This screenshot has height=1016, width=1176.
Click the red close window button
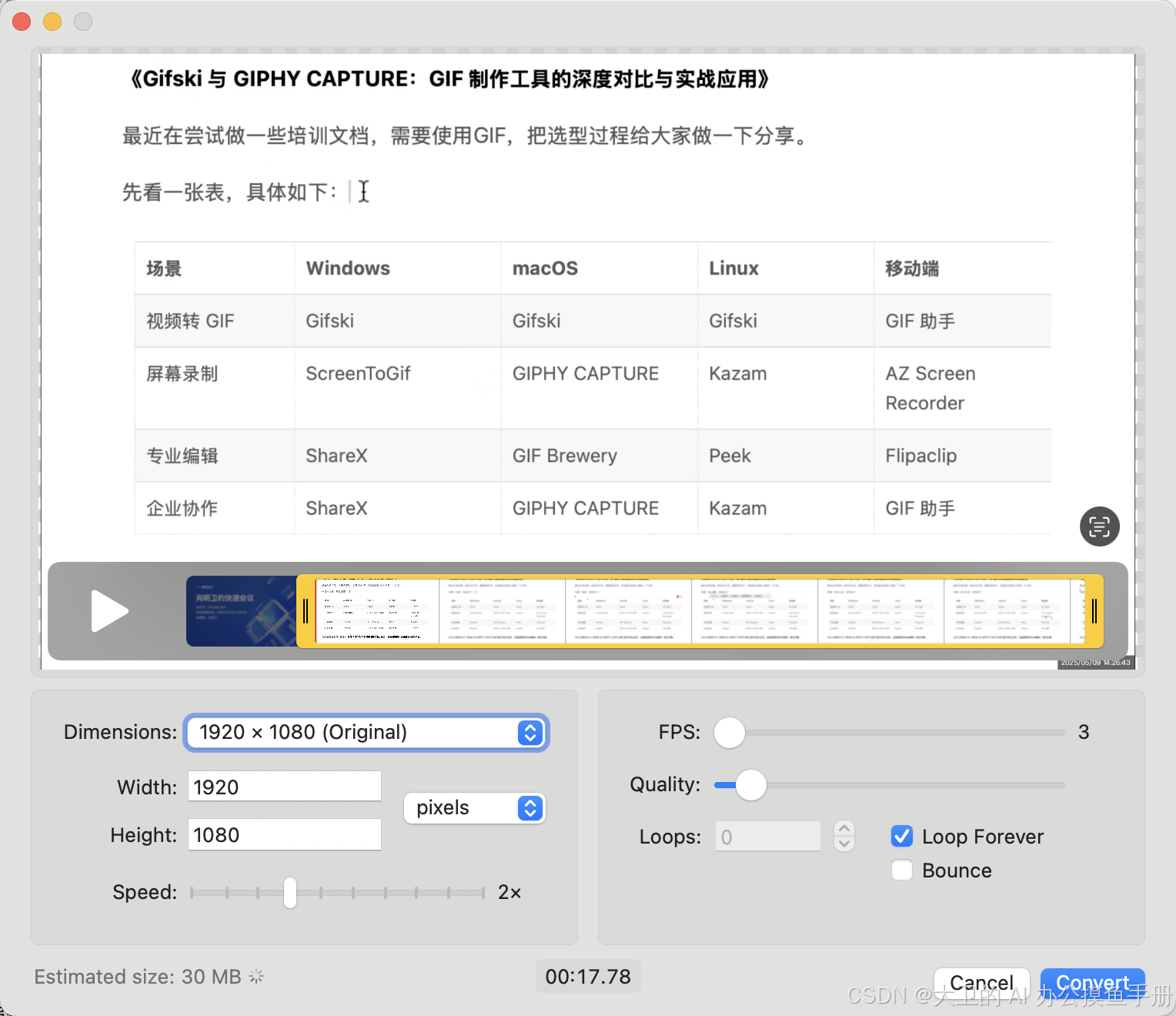(x=22, y=22)
